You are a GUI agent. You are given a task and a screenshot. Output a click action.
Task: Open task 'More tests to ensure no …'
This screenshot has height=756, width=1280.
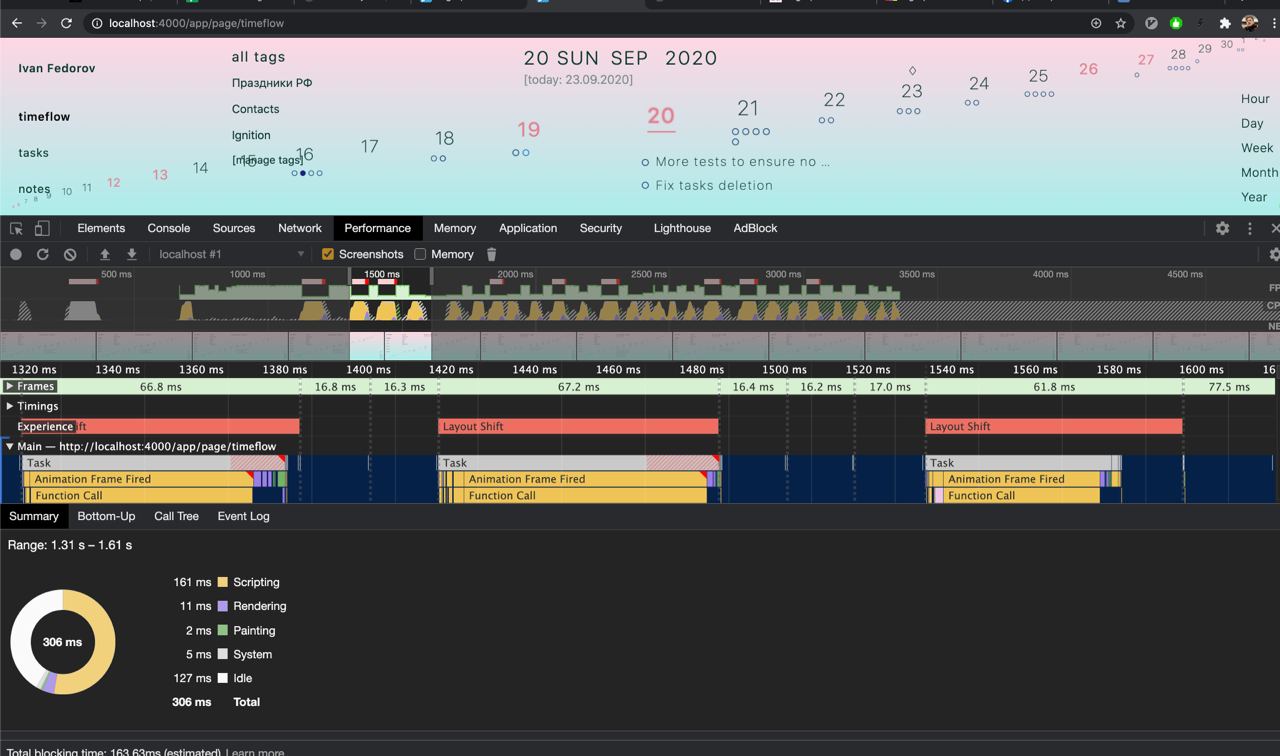coord(742,161)
